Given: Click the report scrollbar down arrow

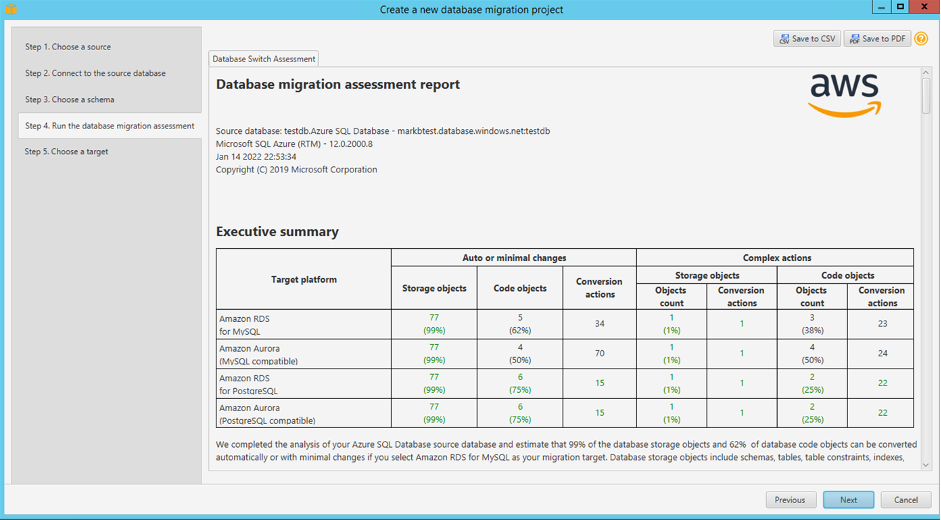Looking at the screenshot, I should tap(925, 465).
